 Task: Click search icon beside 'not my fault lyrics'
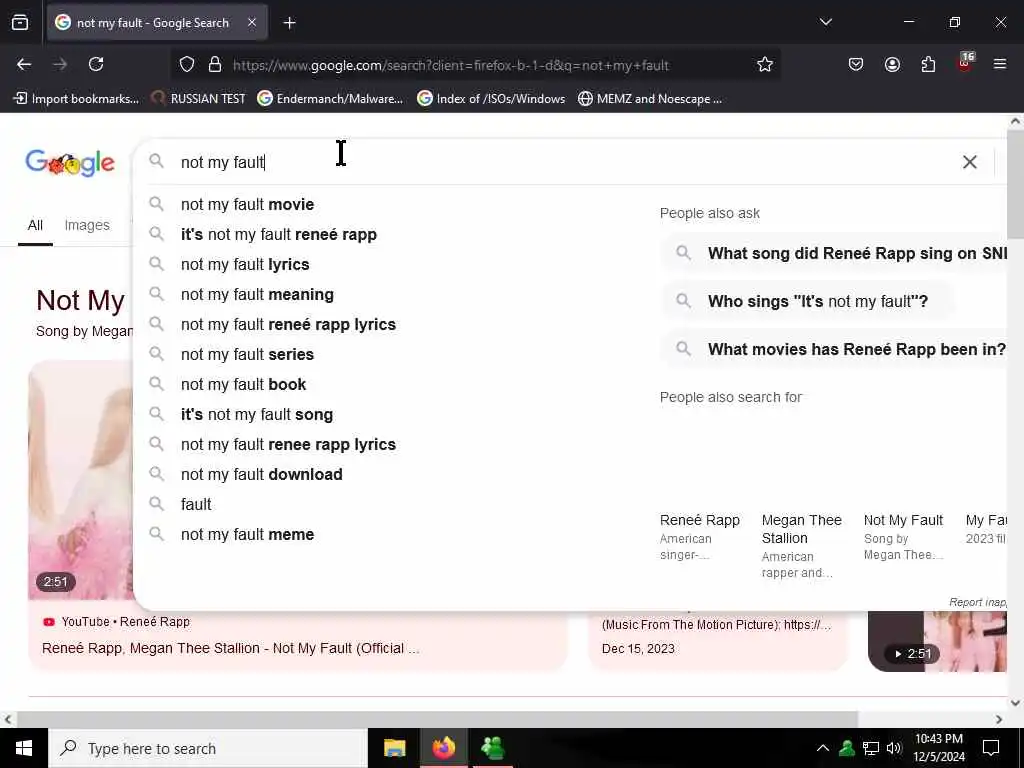click(x=156, y=264)
